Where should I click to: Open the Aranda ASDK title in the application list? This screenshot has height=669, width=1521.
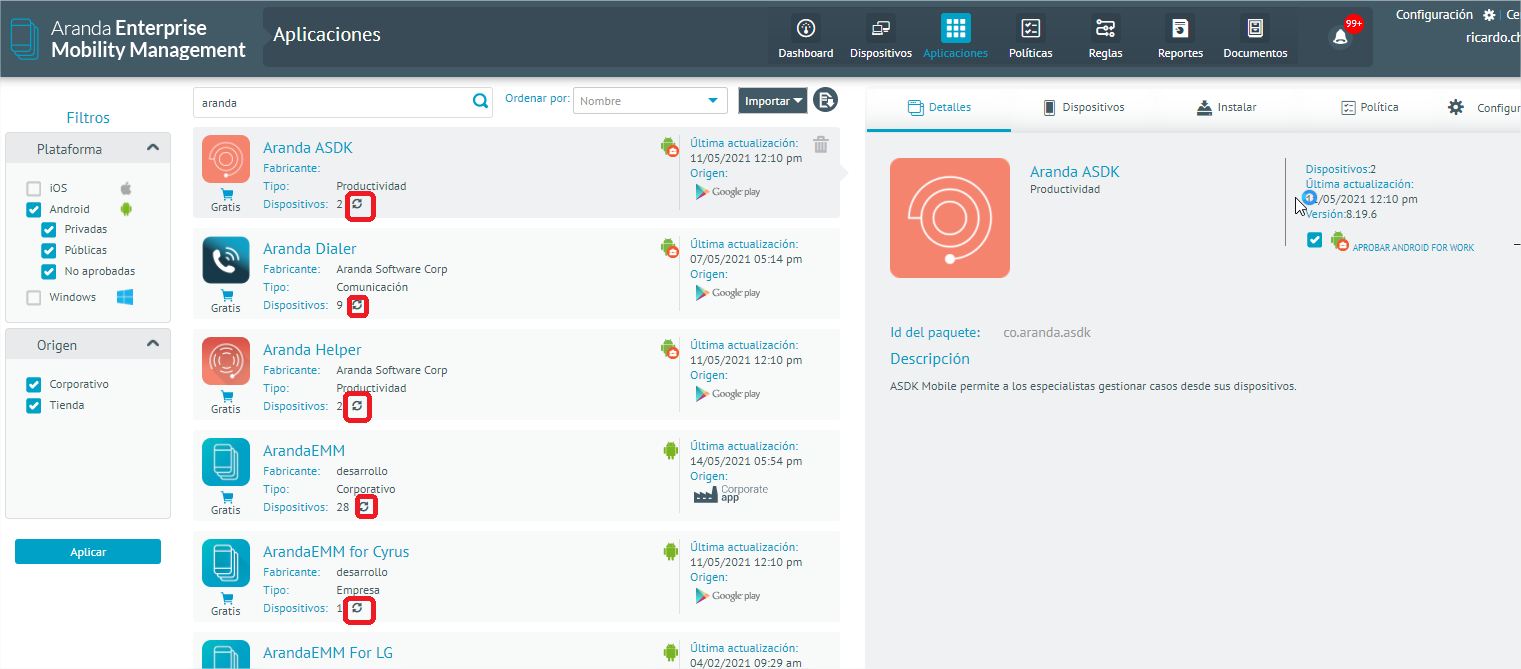[308, 148]
